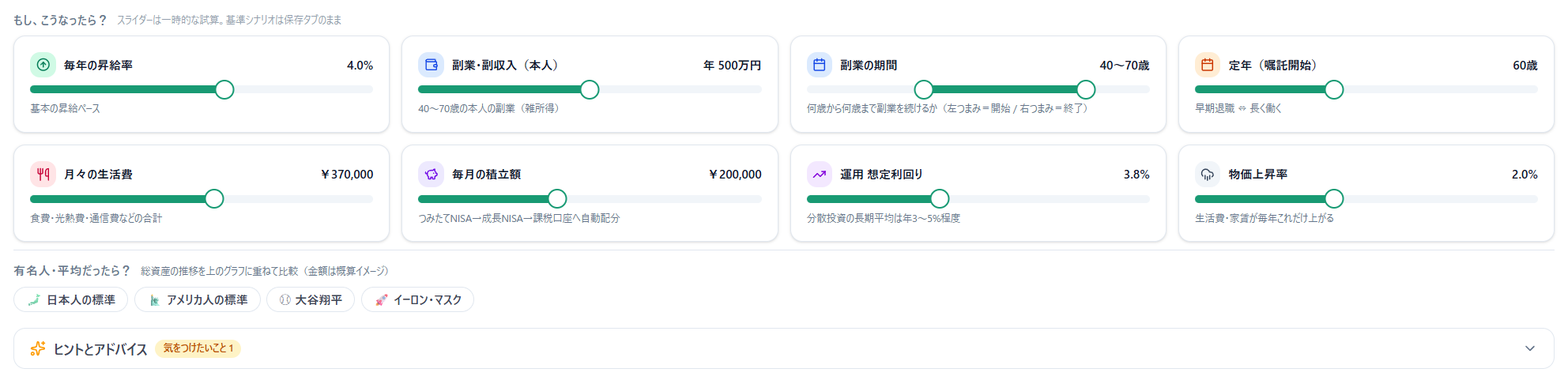Toggle the アメリカ人の標準 comparison chip
This screenshot has height=380, width=1568.
click(198, 299)
